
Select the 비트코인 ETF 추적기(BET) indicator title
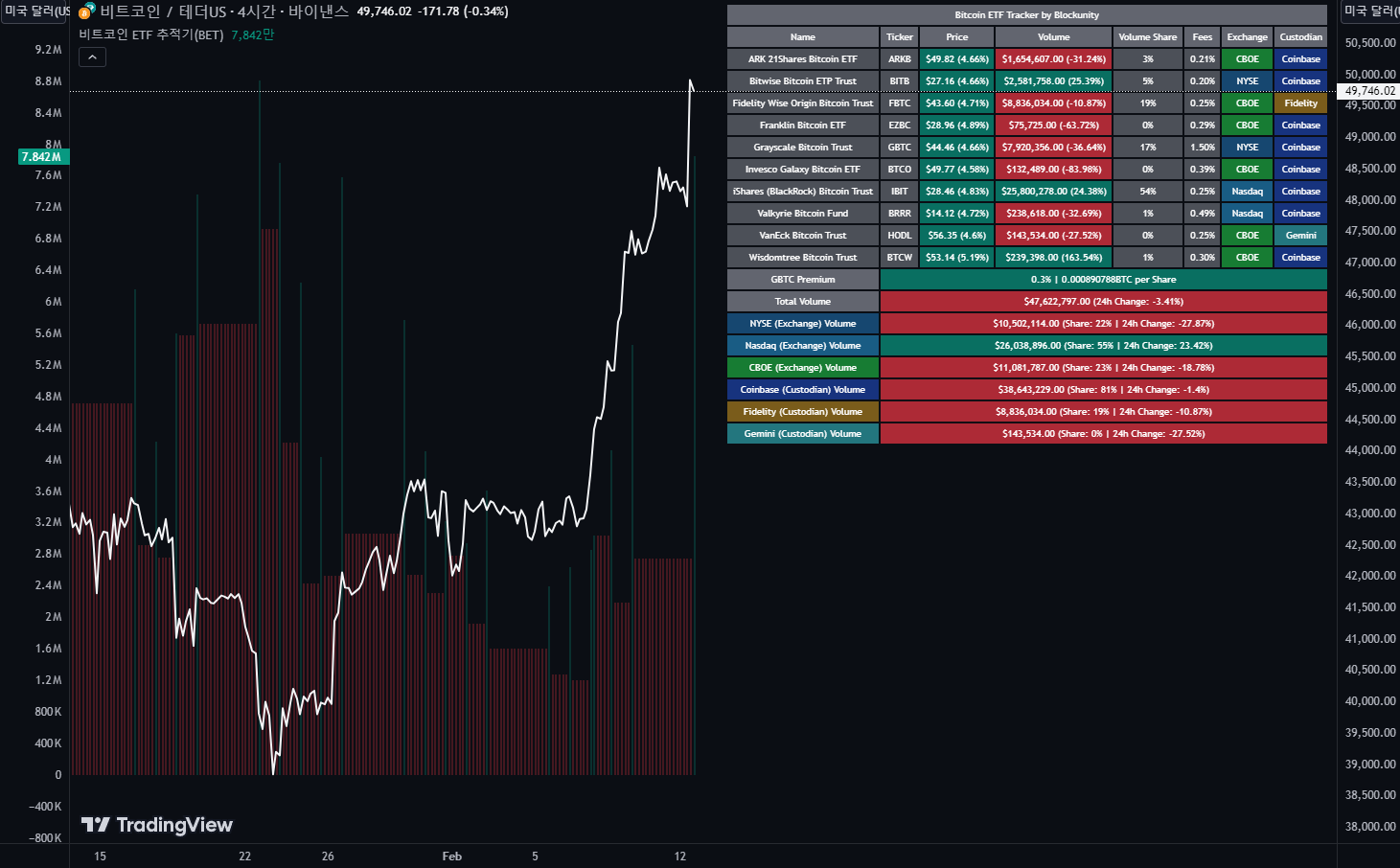click(x=151, y=34)
